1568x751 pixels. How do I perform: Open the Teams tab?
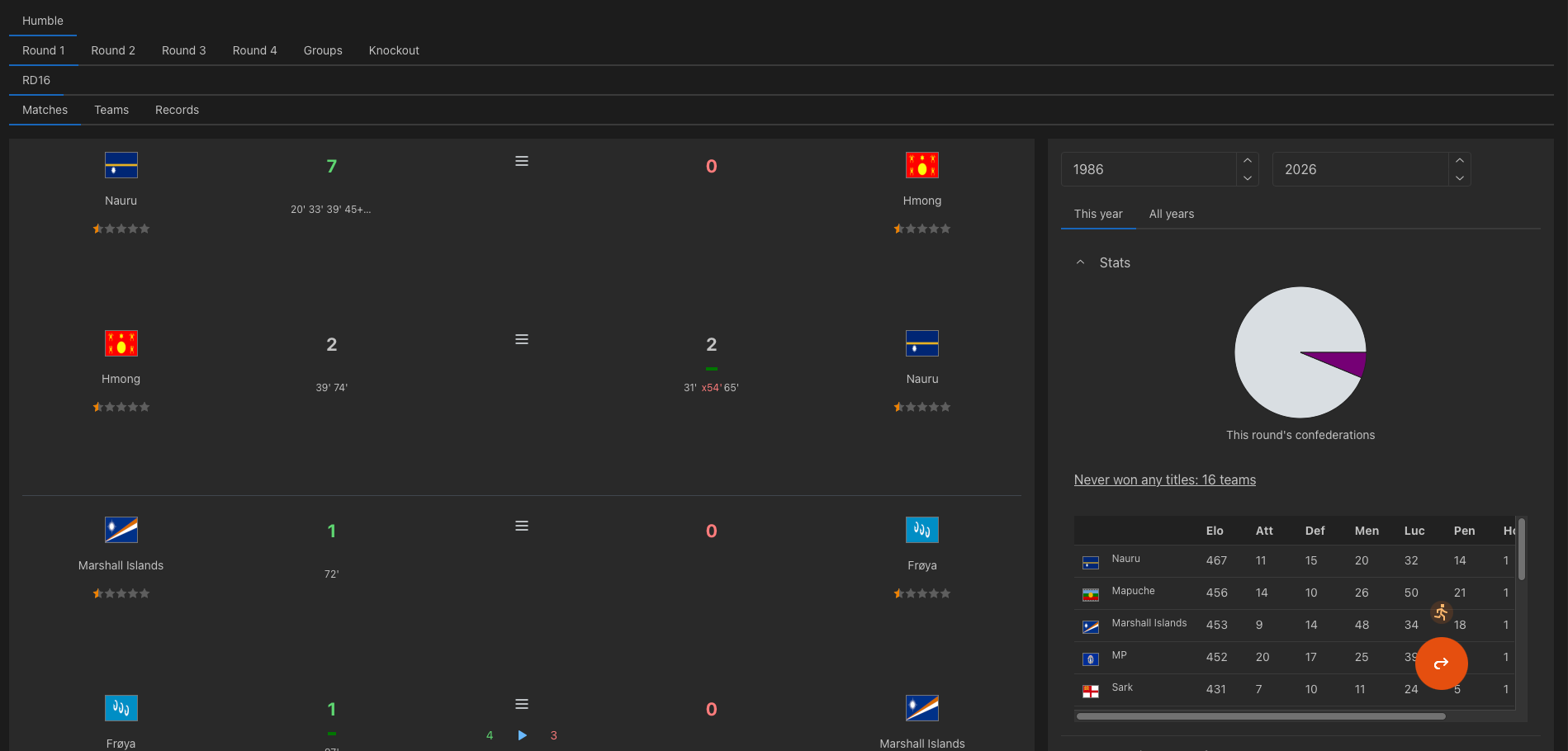111,110
